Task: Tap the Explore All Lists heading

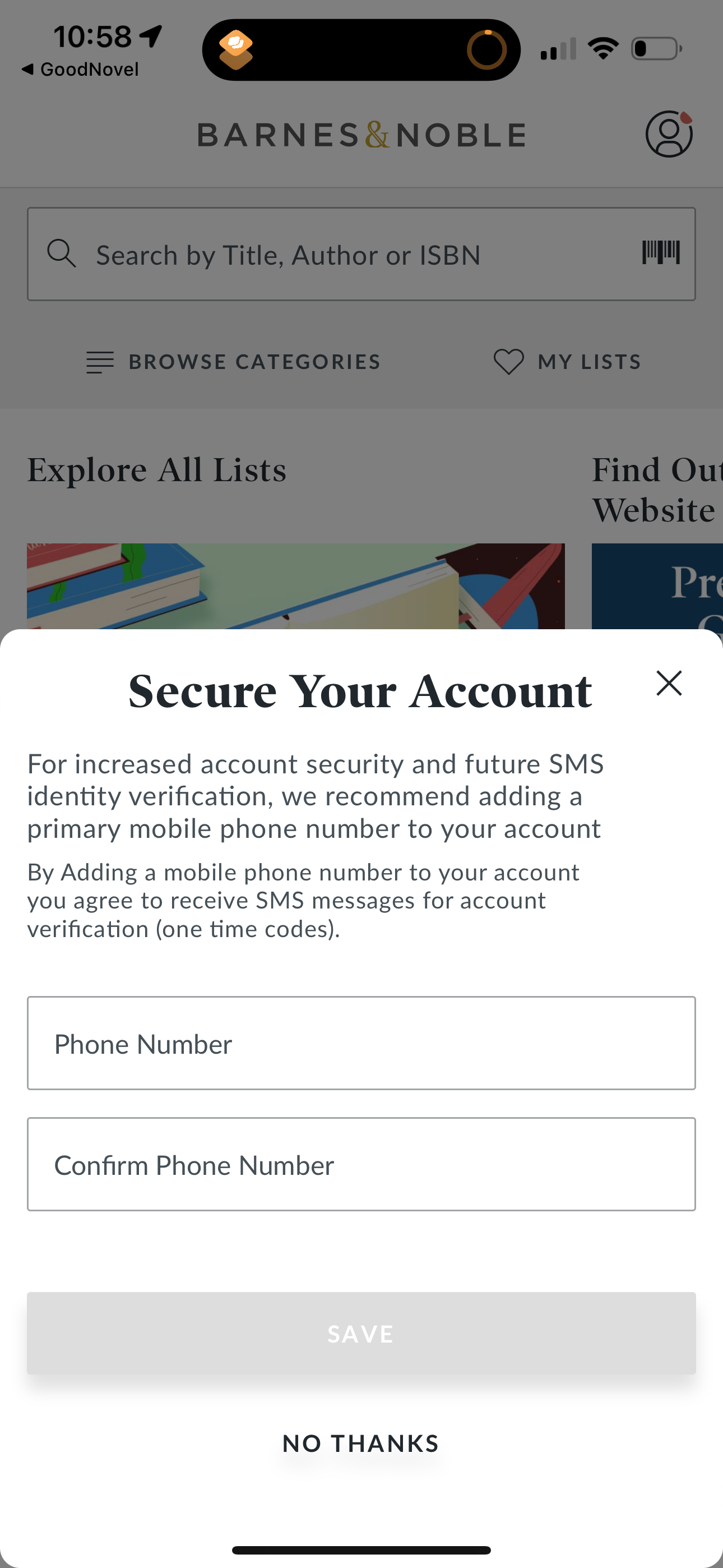Action: (x=157, y=470)
